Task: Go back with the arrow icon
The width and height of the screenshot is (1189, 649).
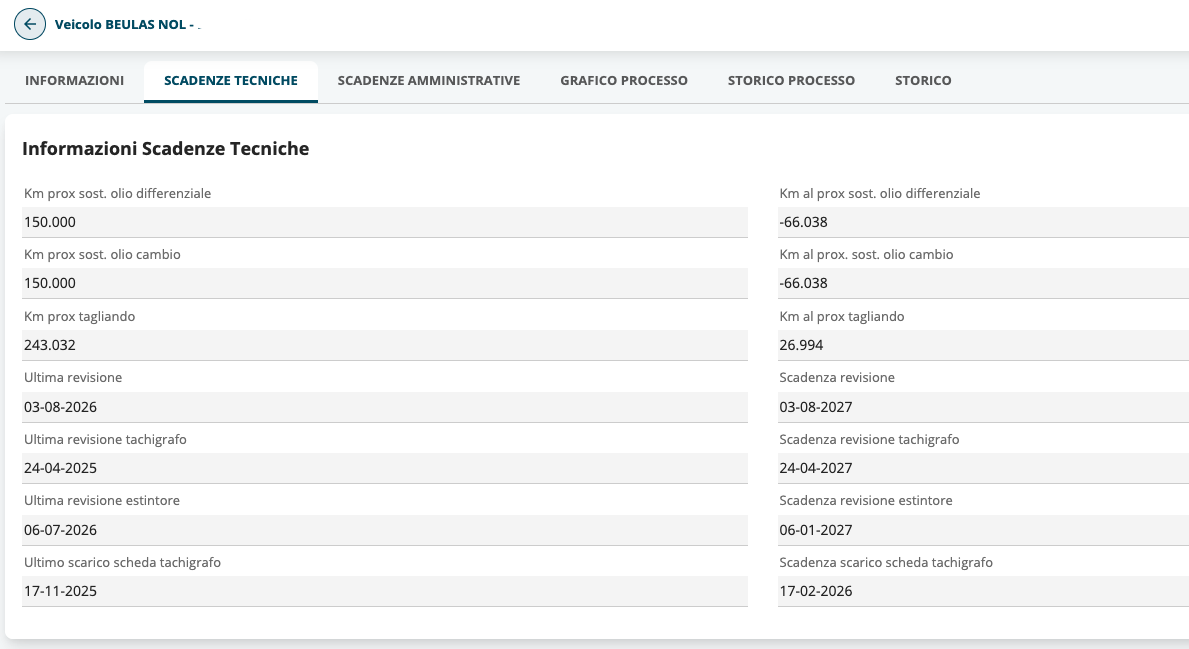Action: (x=30, y=24)
